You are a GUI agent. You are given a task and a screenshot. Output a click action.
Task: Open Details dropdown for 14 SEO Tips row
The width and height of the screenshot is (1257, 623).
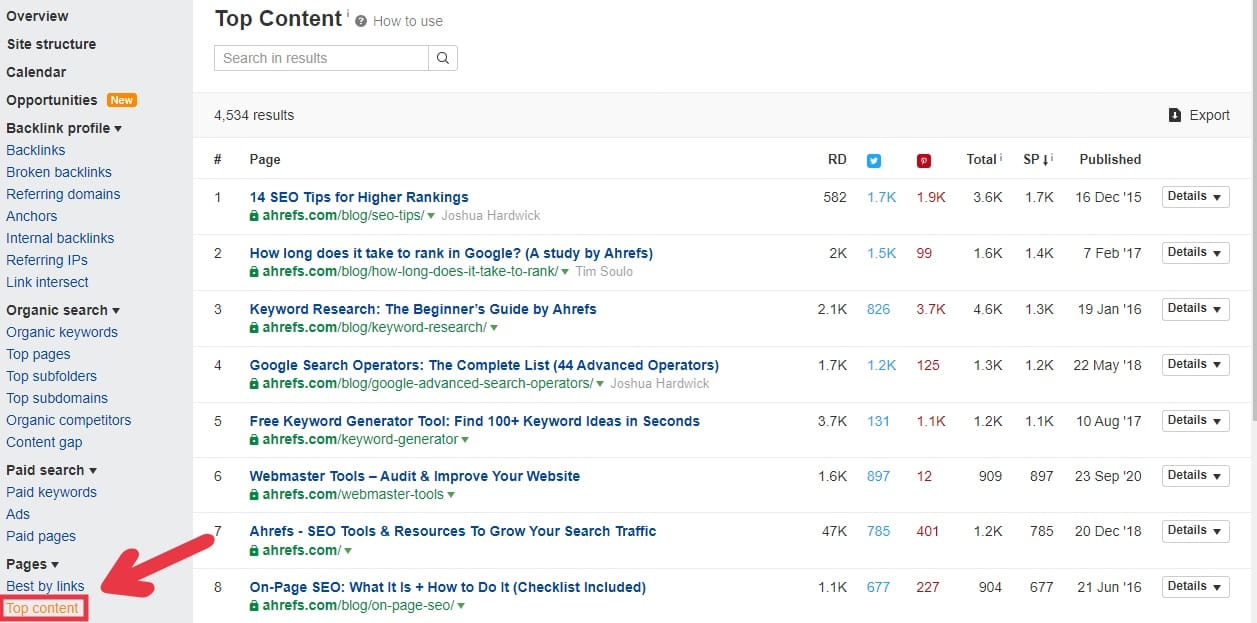tap(1195, 197)
